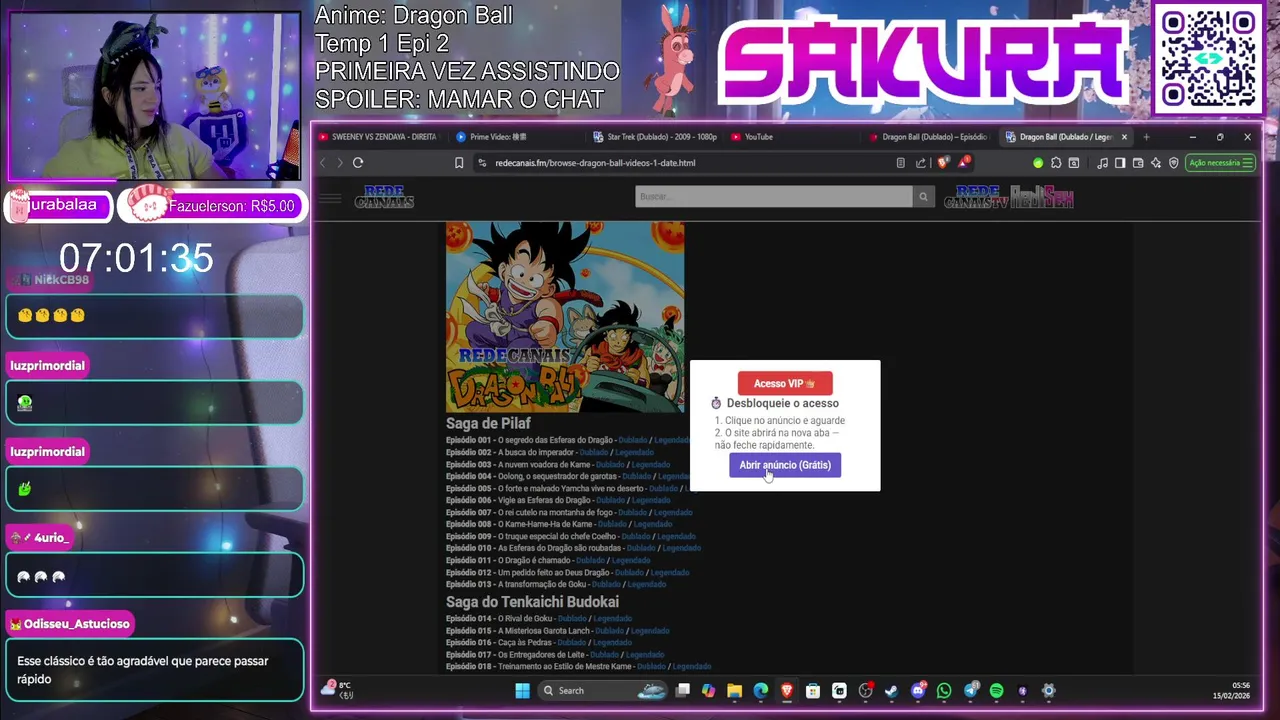Open Legendado link for Episódio 016

(x=612, y=642)
